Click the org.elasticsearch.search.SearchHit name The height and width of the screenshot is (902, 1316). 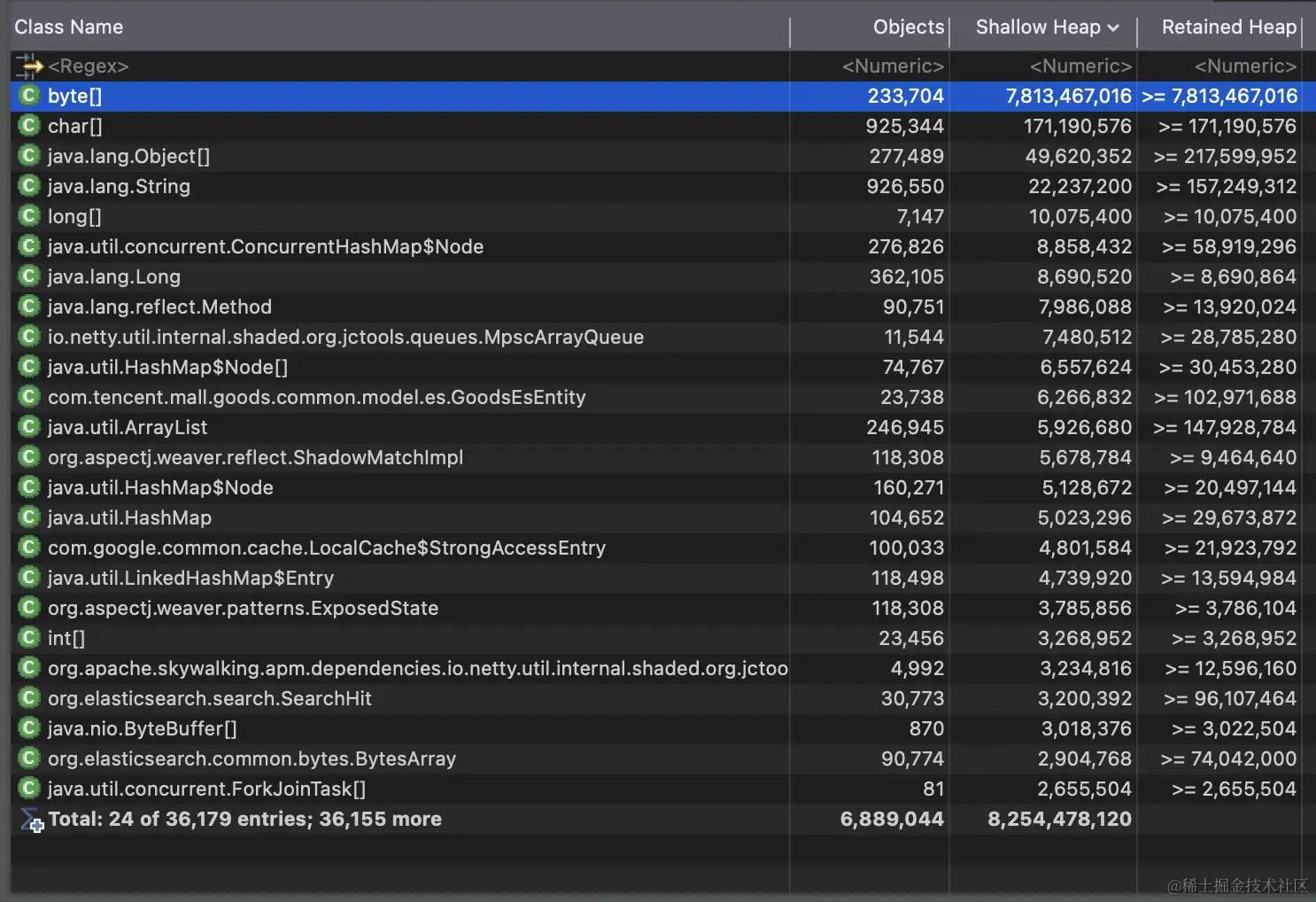point(209,699)
